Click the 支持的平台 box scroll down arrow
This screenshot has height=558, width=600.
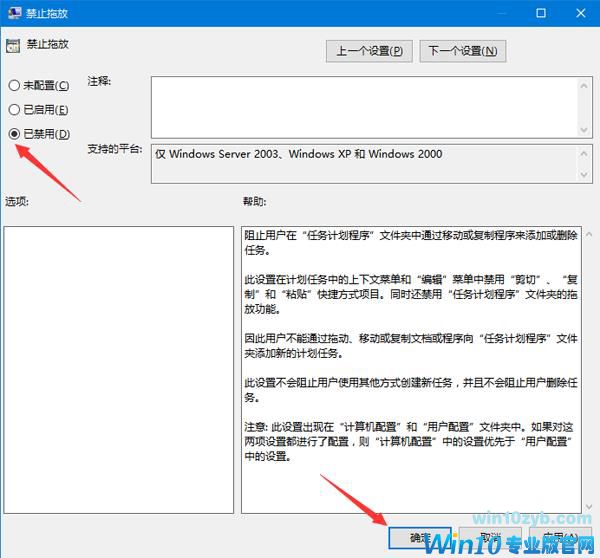click(x=584, y=175)
